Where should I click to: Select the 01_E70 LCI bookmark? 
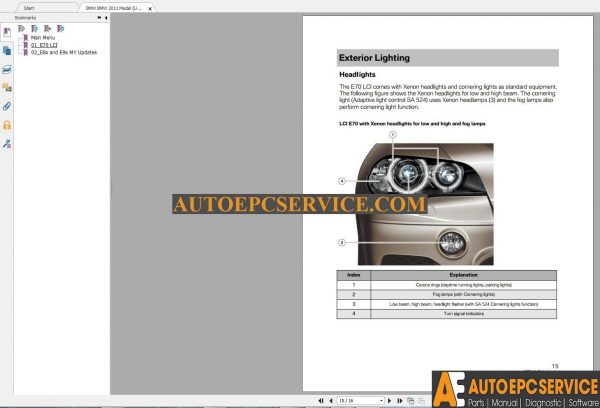click(44, 45)
